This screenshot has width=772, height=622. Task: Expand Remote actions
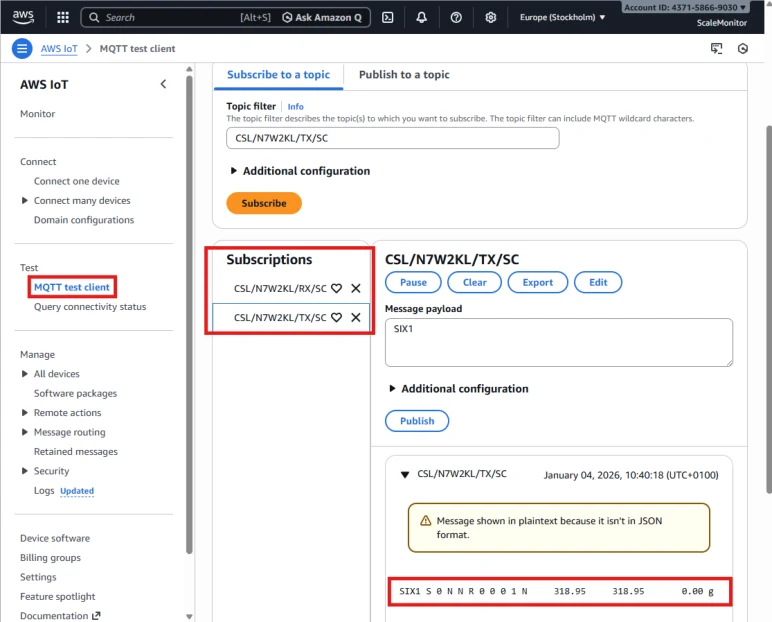click(x=24, y=413)
